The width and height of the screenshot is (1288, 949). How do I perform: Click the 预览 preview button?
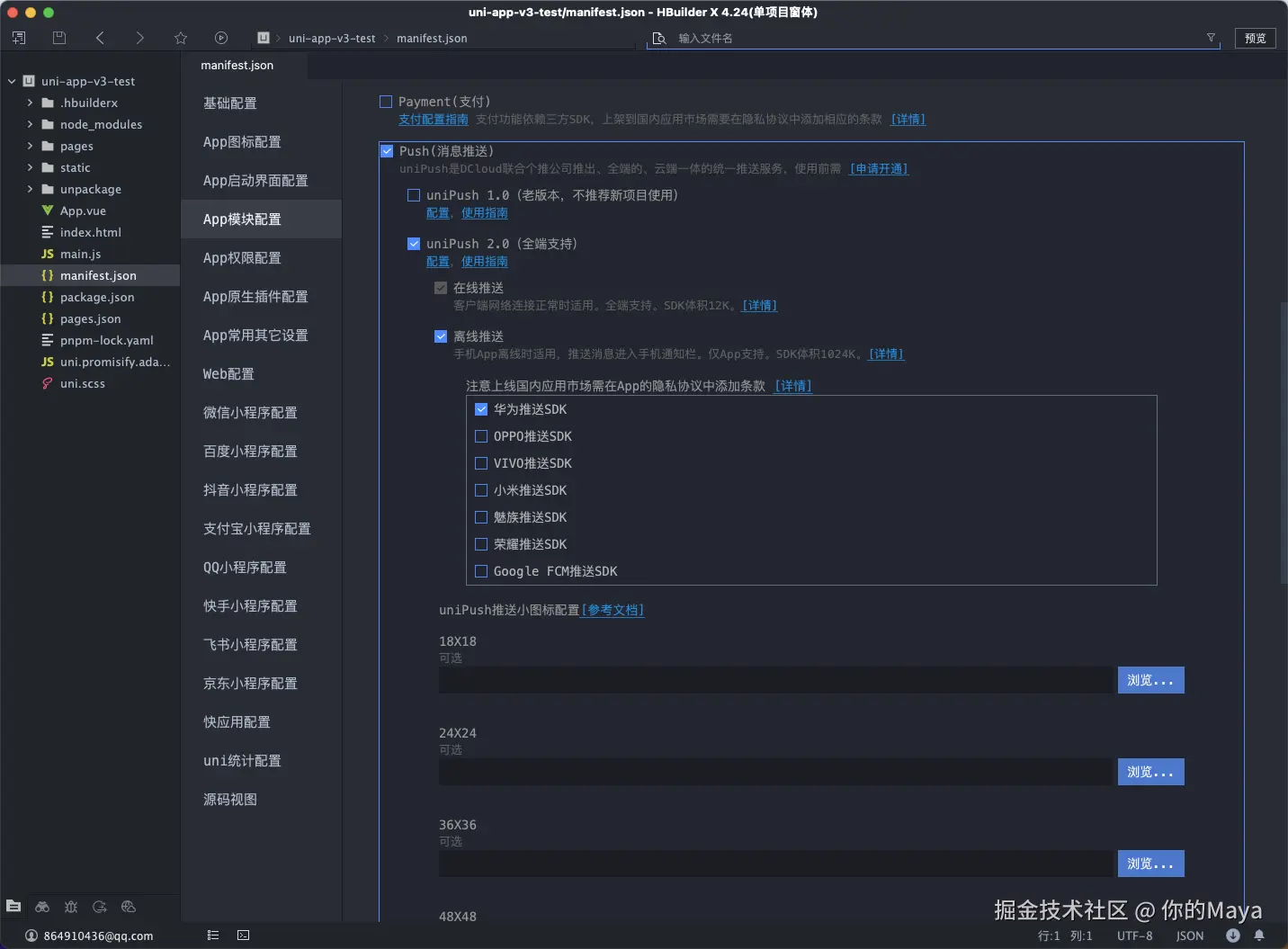[1255, 38]
